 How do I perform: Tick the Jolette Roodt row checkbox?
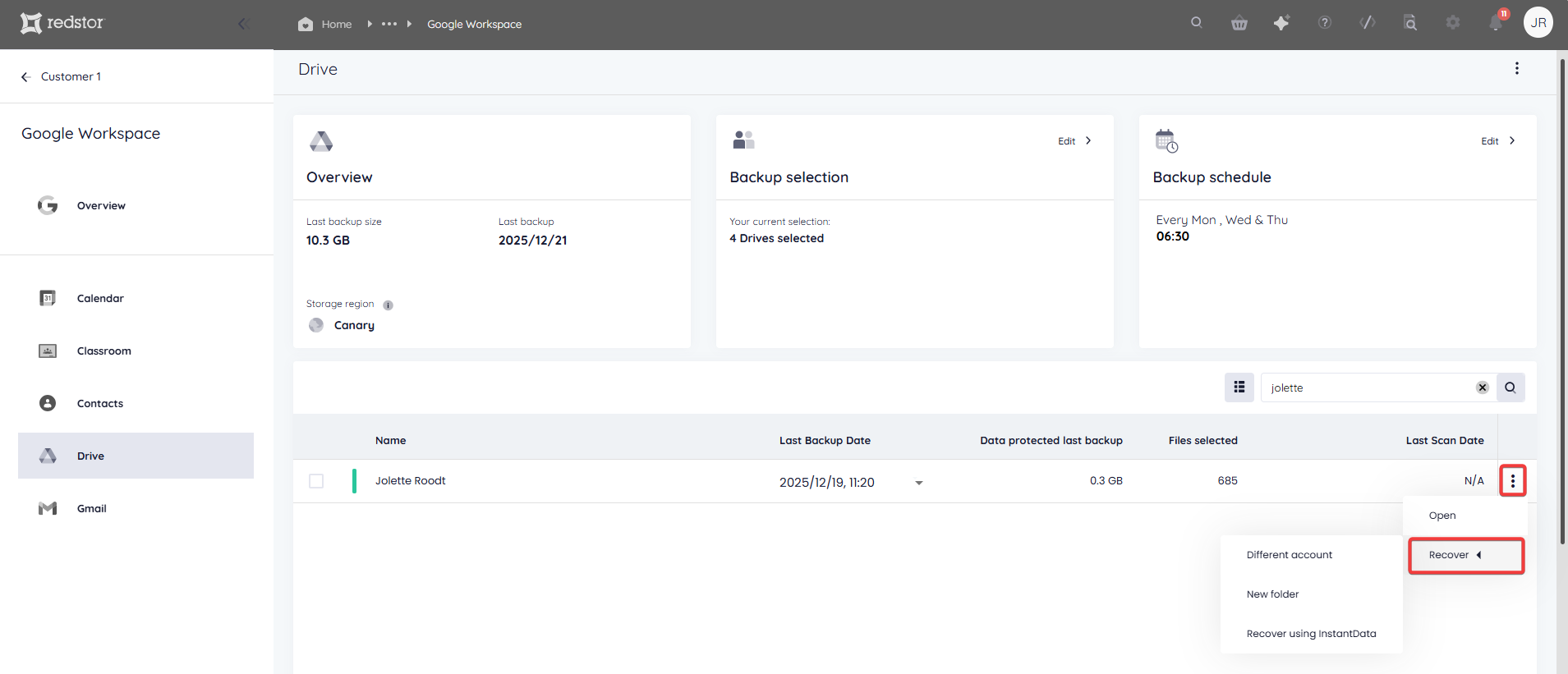click(316, 481)
